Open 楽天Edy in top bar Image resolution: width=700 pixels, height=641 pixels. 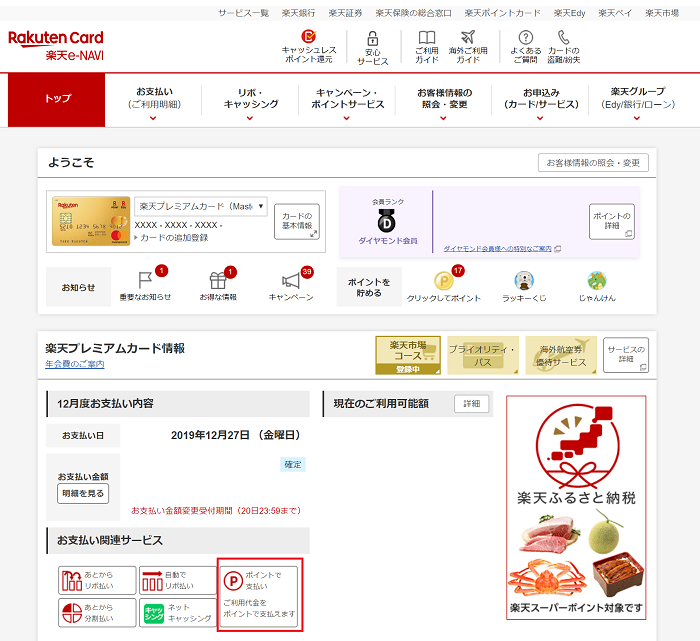[569, 13]
